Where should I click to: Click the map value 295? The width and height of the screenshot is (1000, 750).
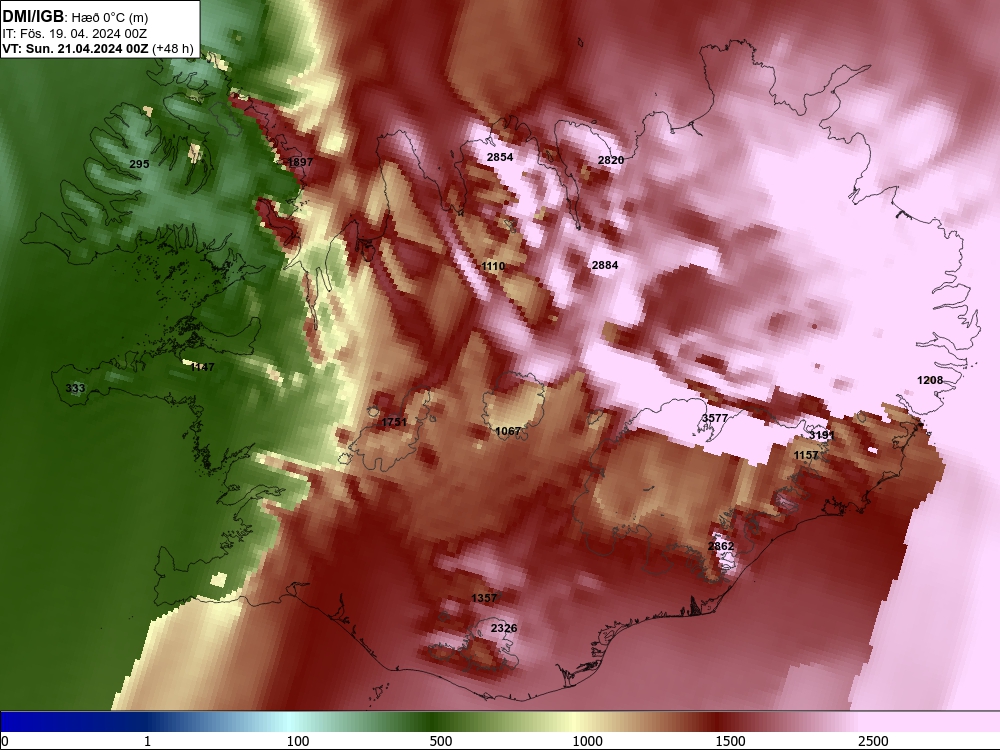click(139, 164)
